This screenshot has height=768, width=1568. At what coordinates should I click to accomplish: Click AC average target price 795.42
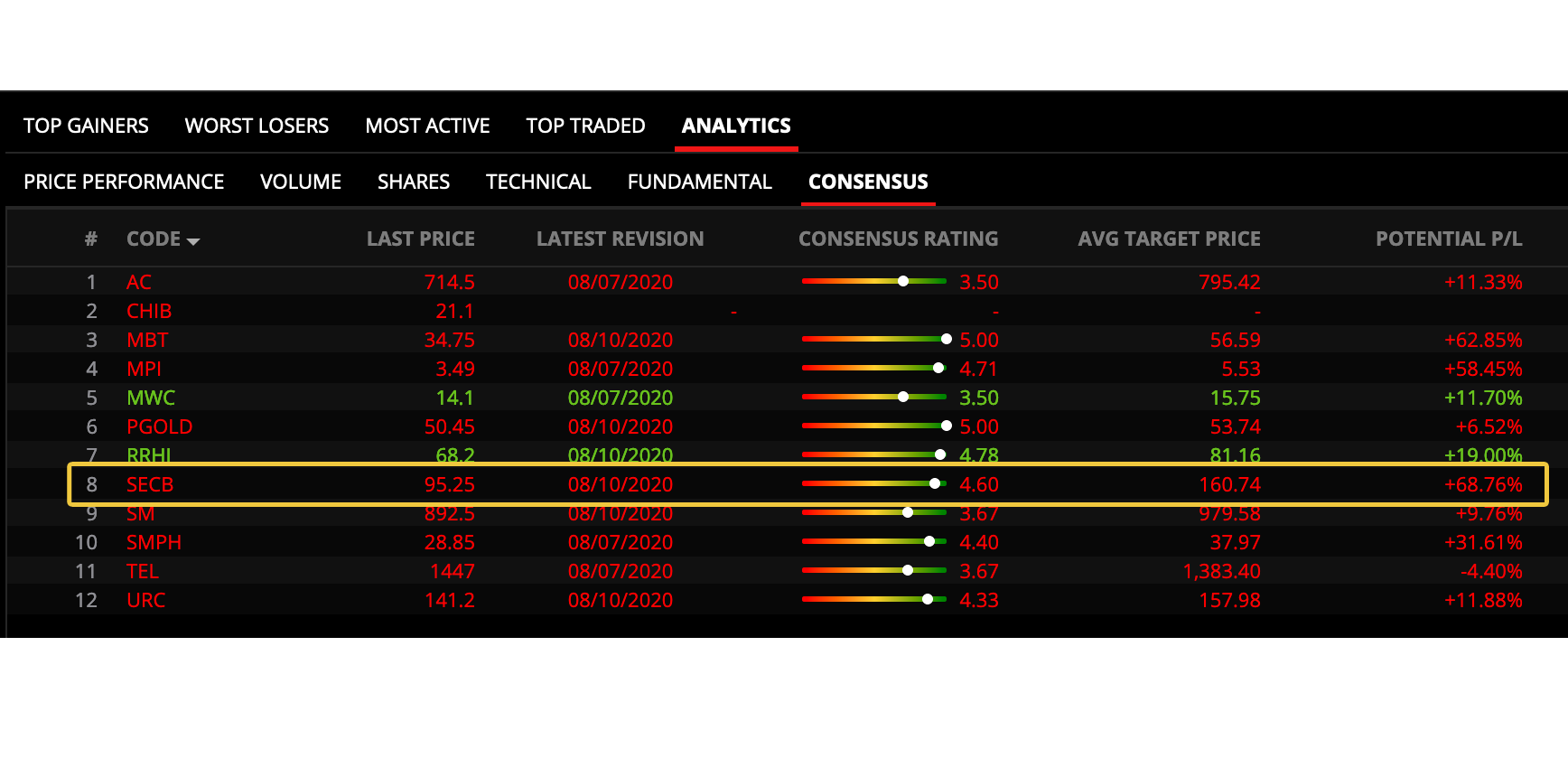1229,282
